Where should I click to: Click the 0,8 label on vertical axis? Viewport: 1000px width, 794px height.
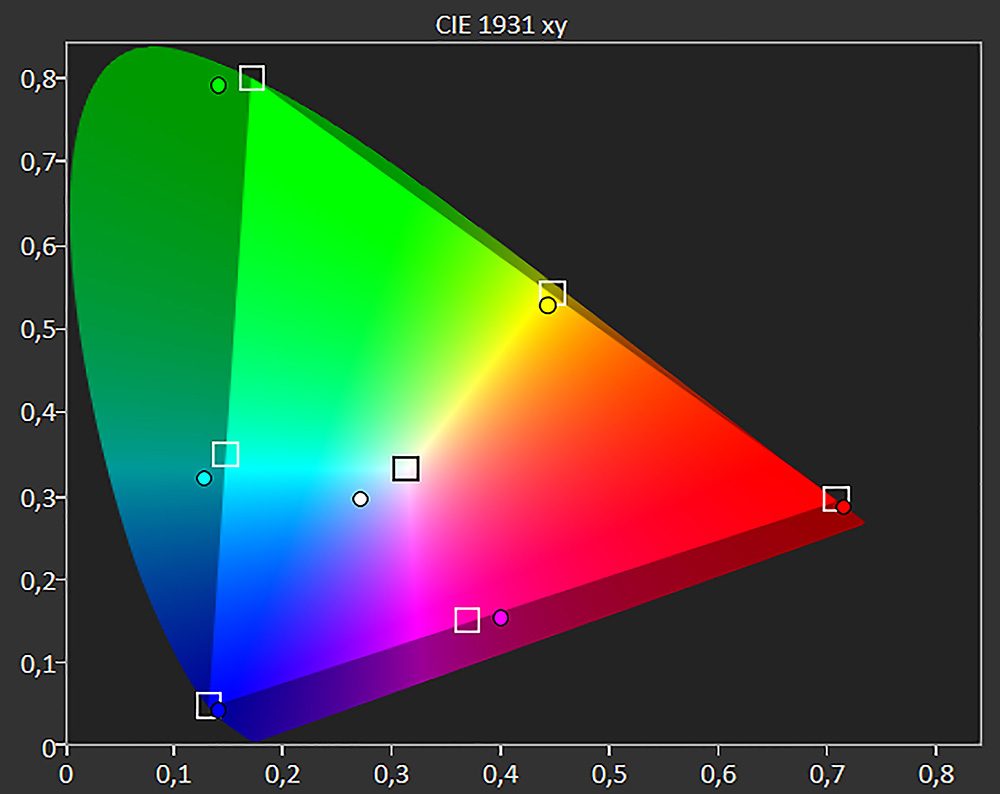pyautogui.click(x=39, y=78)
